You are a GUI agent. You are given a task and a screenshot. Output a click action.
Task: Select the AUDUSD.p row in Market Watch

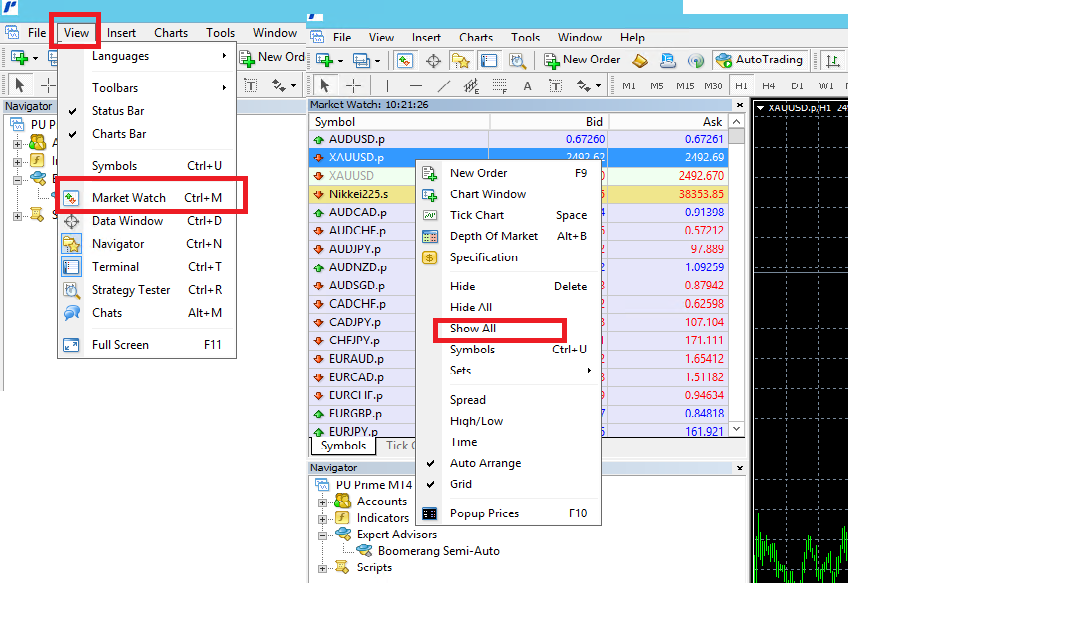519,139
